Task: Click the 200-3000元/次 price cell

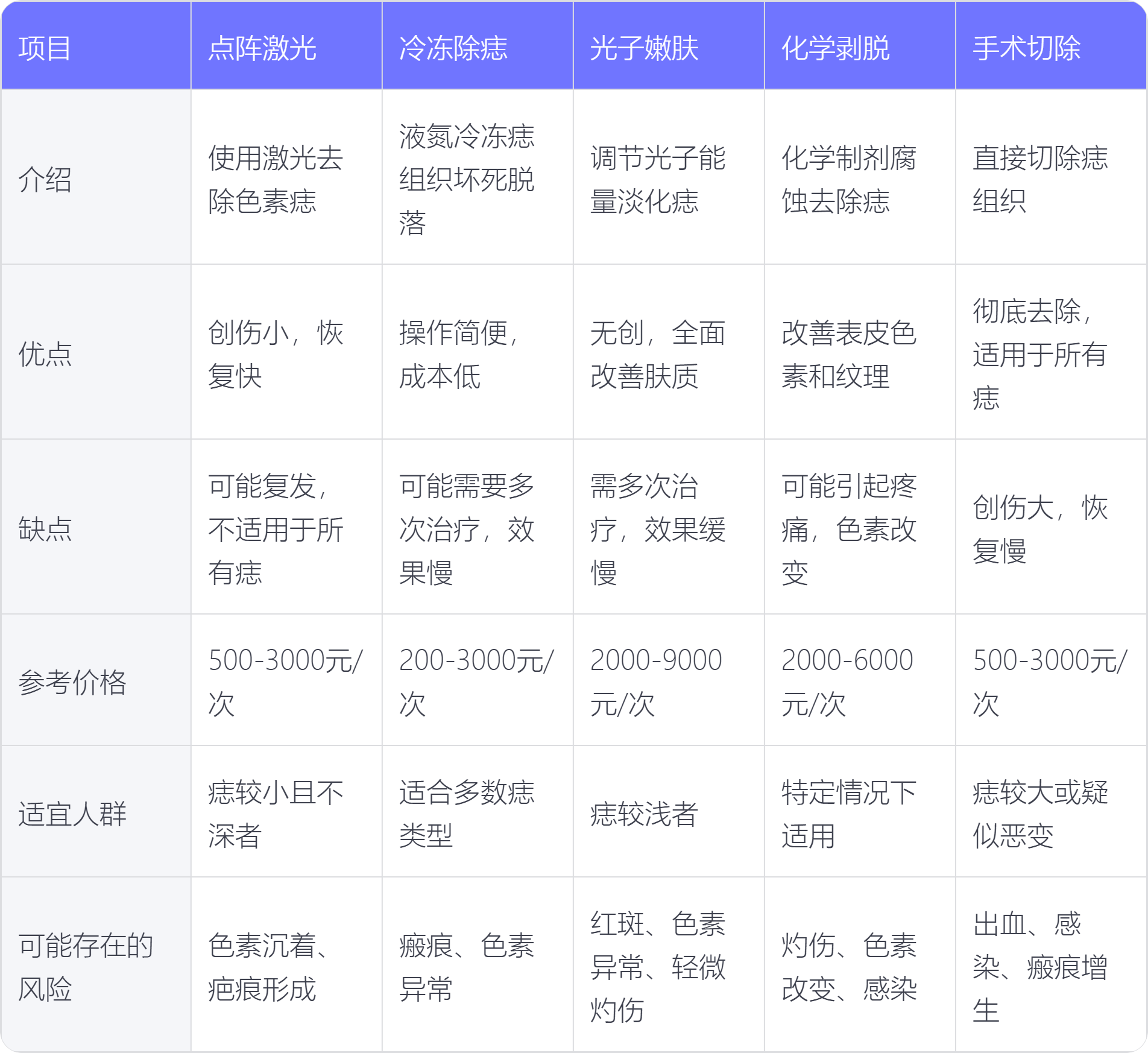Action: pos(476,682)
